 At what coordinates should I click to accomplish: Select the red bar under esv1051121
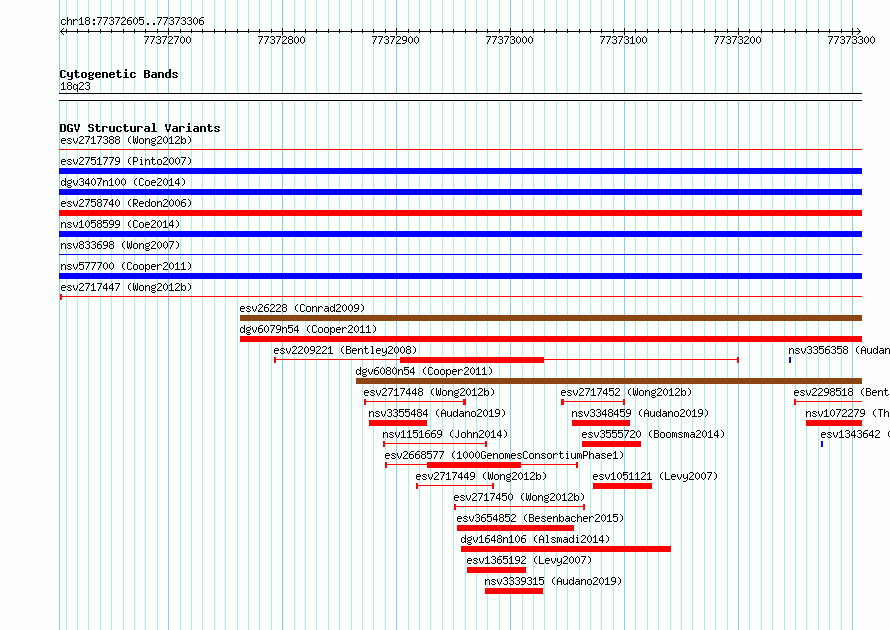tap(622, 486)
